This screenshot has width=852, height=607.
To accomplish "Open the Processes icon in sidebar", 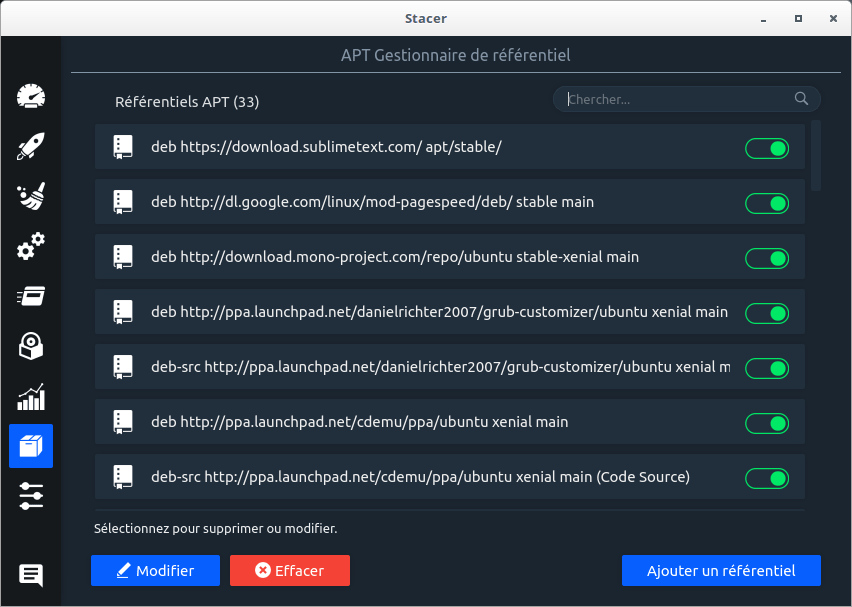I will (31, 296).
